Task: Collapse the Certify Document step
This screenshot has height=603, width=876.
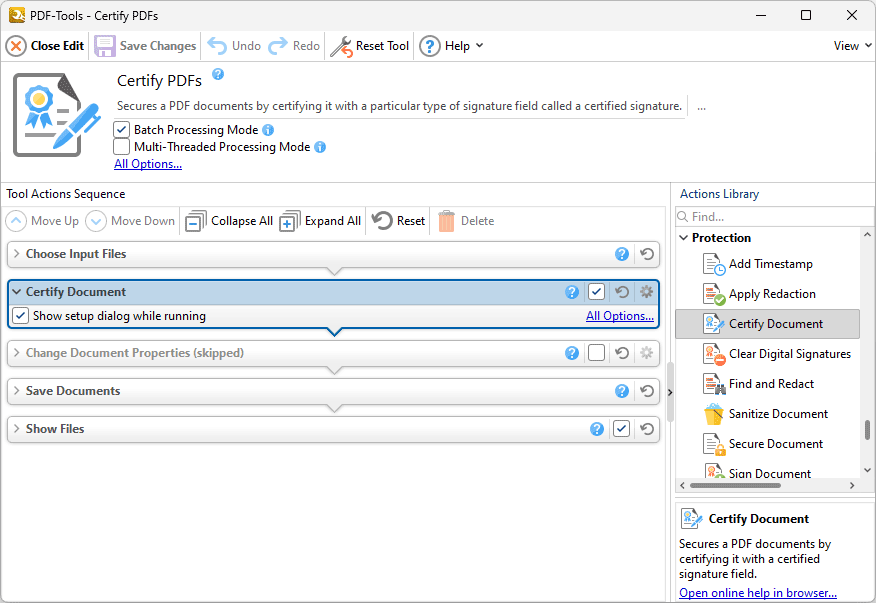Action: tap(17, 292)
